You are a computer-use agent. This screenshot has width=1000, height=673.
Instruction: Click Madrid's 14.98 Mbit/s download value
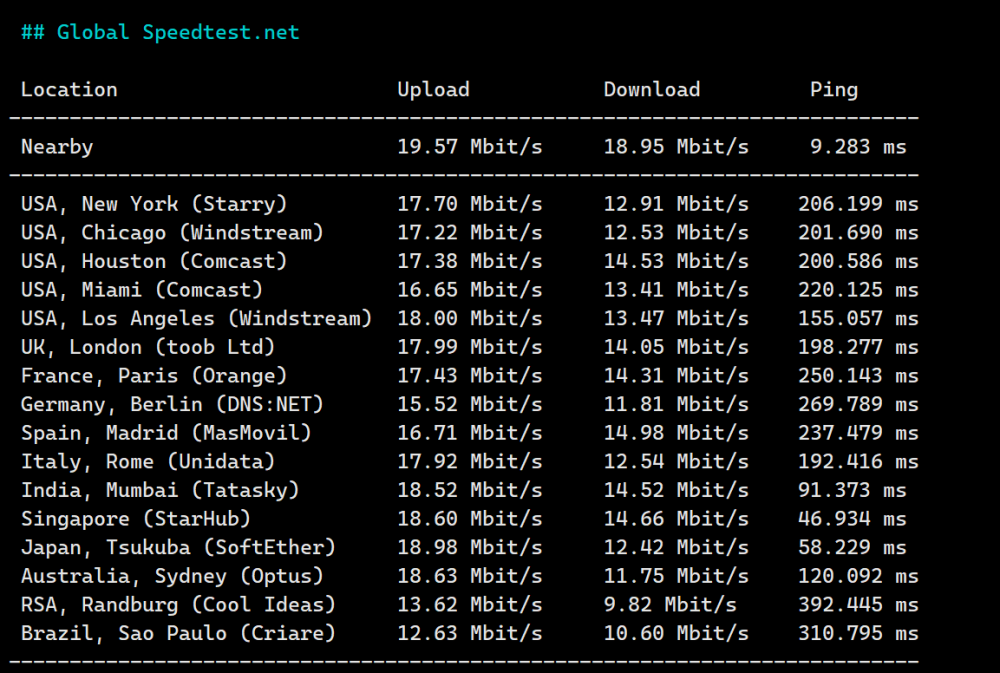[675, 433]
